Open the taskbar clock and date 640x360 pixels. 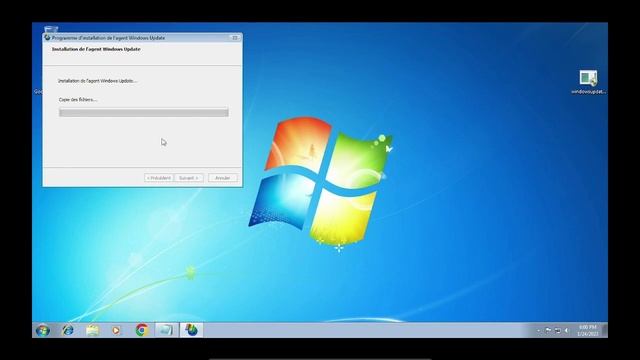(x=588, y=331)
